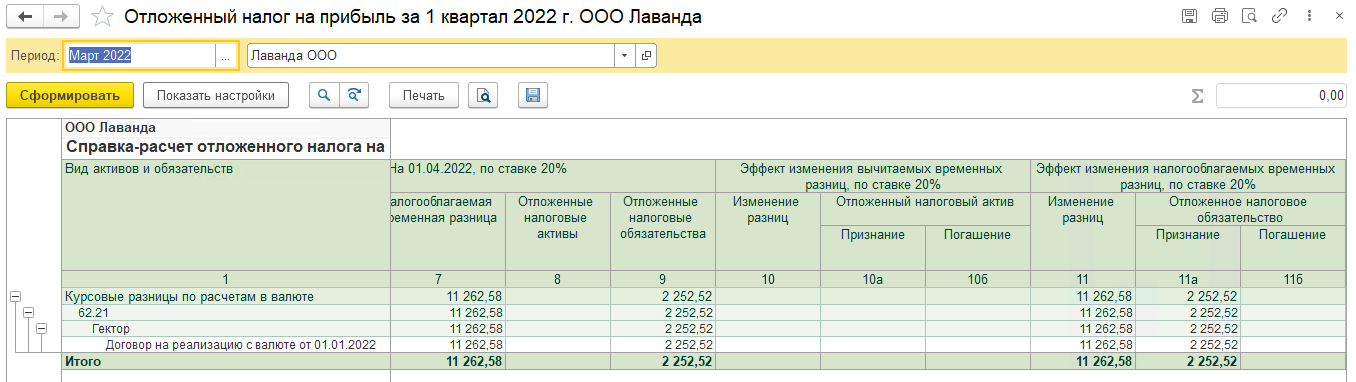
Task: Open period selection with the ellipsis button
Action: (226, 56)
